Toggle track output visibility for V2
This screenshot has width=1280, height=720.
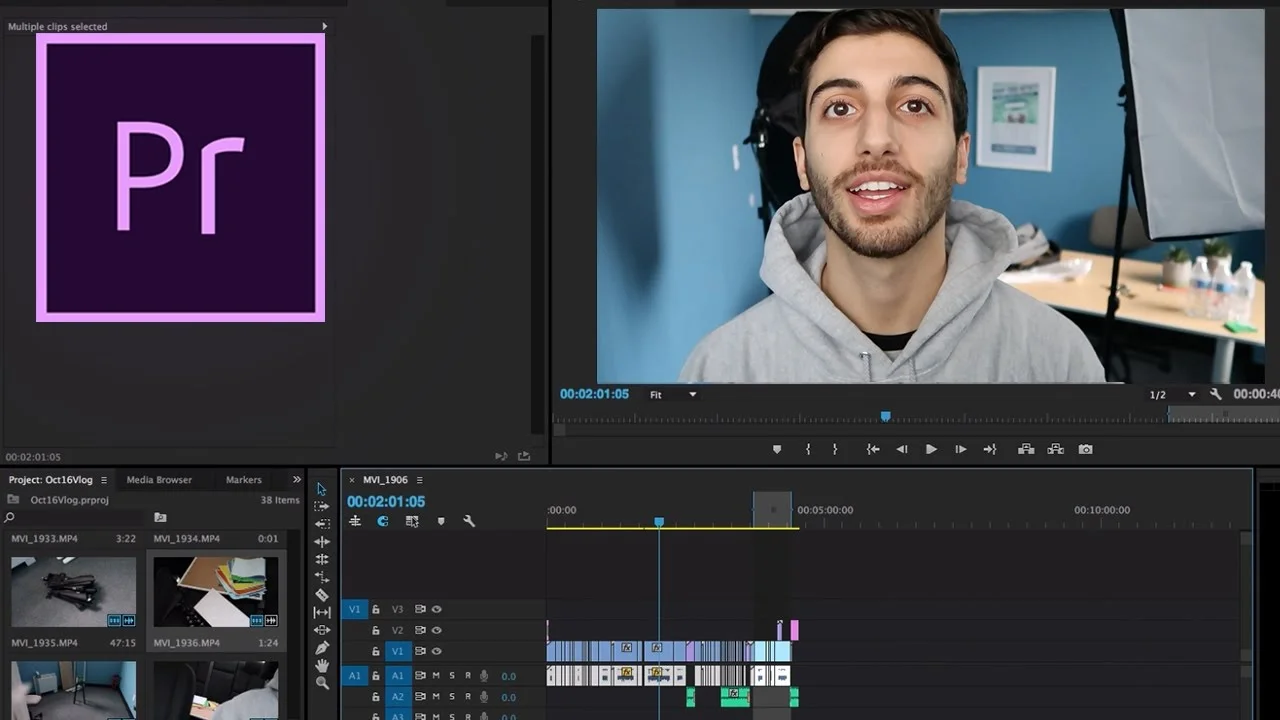(x=437, y=631)
